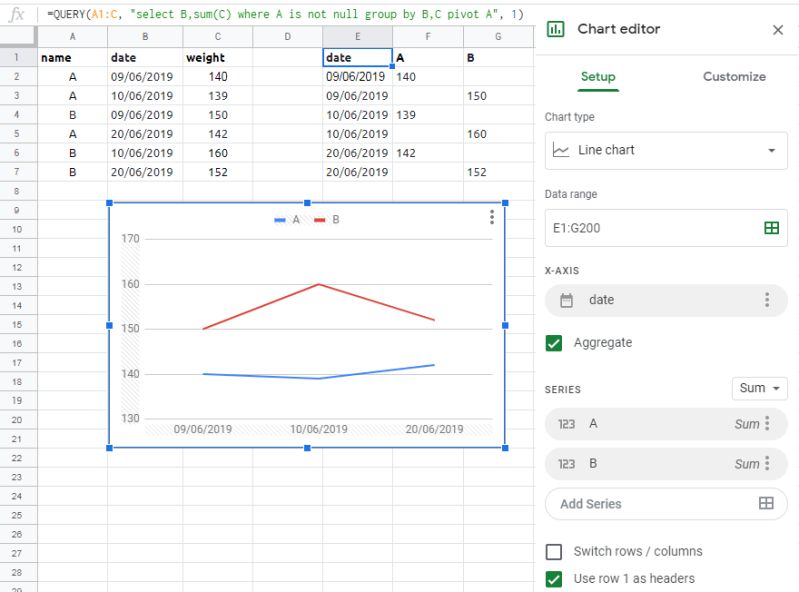Click the 10/06/2019 x-axis label in chart
Image resolution: width=799 pixels, height=592 pixels.
318,429
